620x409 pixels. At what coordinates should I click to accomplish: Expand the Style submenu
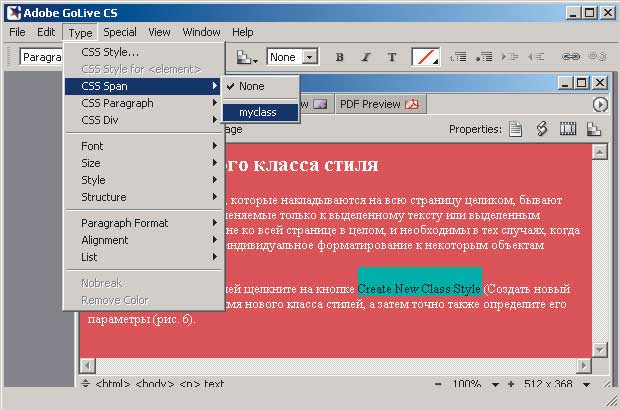coord(144,180)
